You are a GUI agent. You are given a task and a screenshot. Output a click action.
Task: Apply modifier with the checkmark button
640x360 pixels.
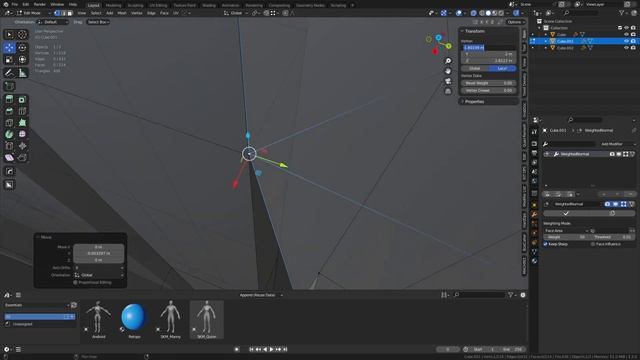[566, 213]
